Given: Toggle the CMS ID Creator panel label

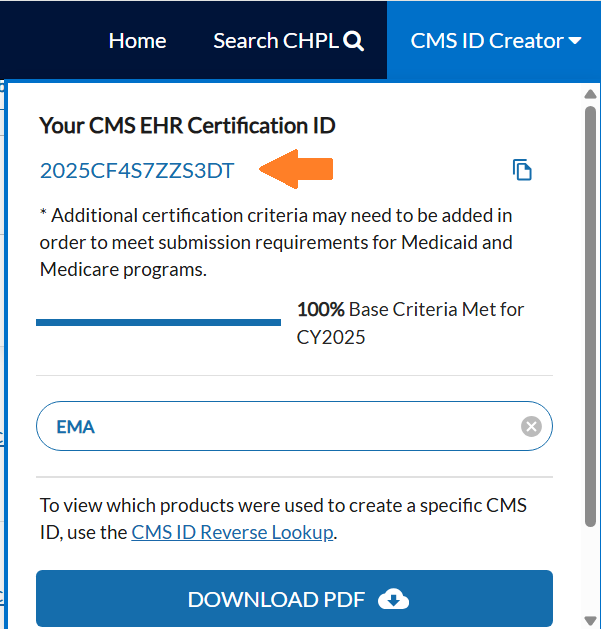Looking at the screenshot, I should (x=486, y=41).
